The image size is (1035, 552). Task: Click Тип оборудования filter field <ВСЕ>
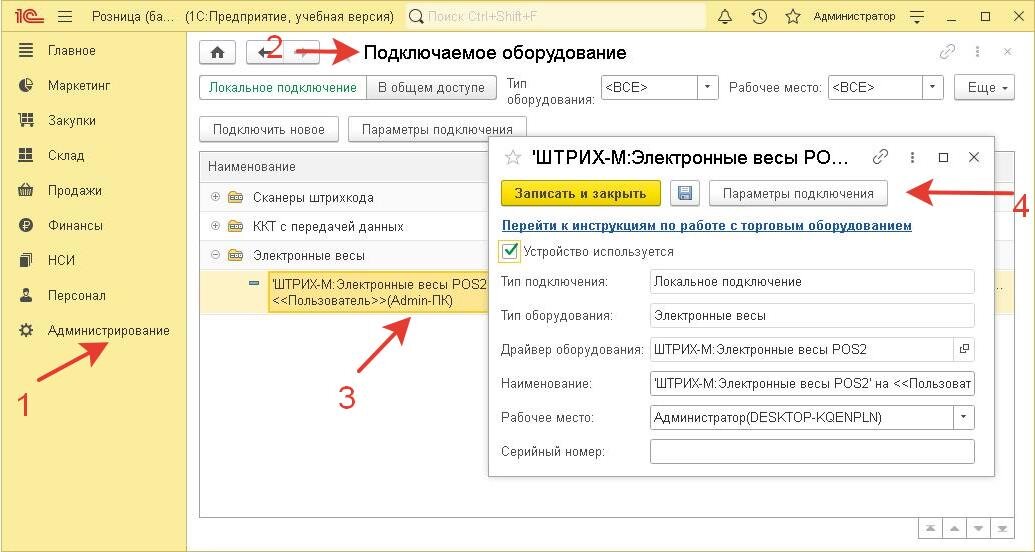(x=650, y=87)
